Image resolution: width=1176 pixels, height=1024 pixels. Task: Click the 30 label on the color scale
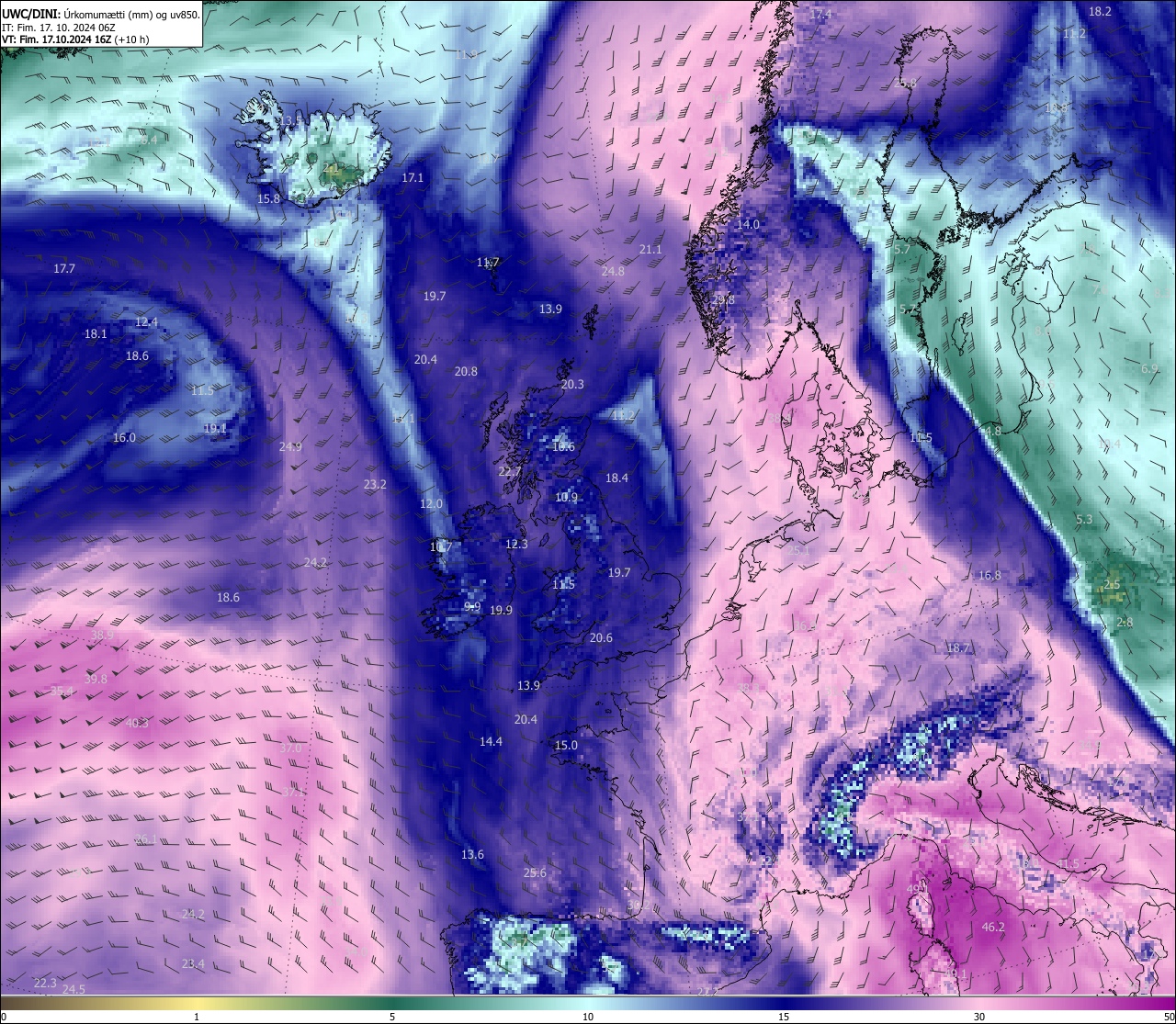979,1017
